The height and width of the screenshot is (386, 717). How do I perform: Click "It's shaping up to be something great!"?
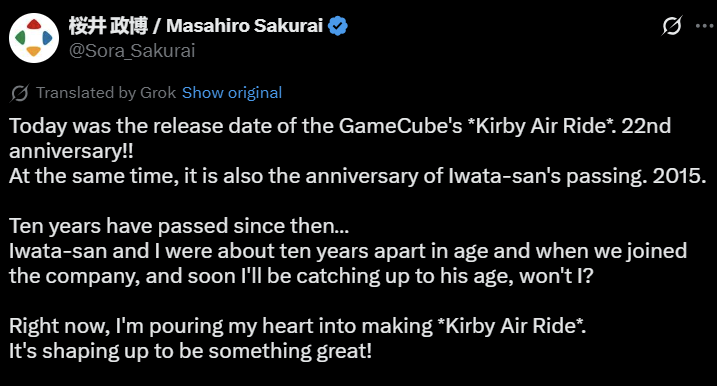point(191,351)
